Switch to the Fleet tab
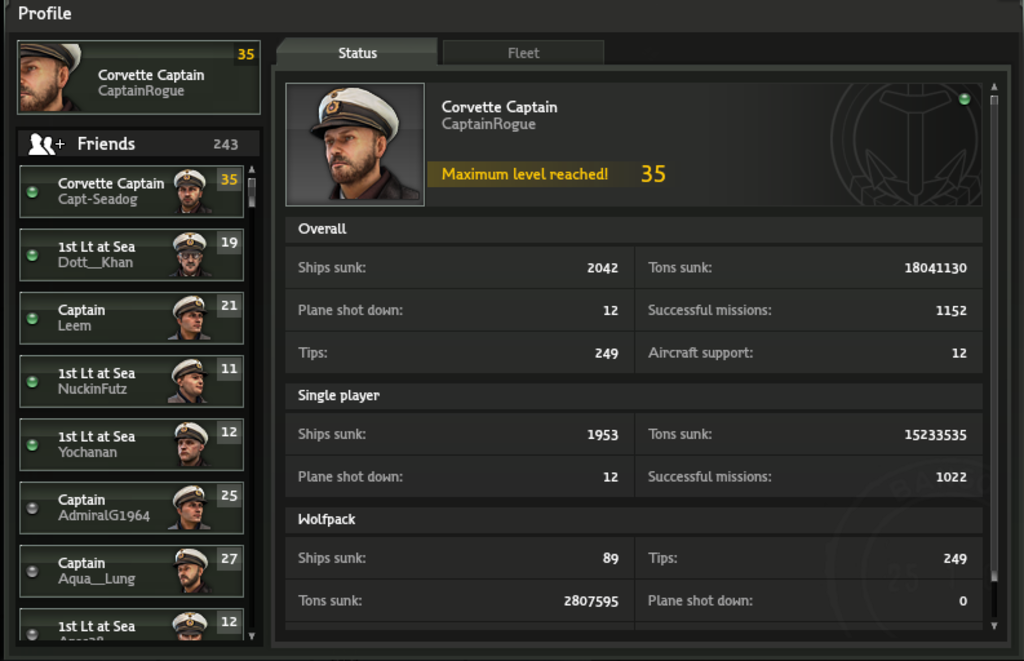Screen dimensions: 1024x661 [x=523, y=53]
